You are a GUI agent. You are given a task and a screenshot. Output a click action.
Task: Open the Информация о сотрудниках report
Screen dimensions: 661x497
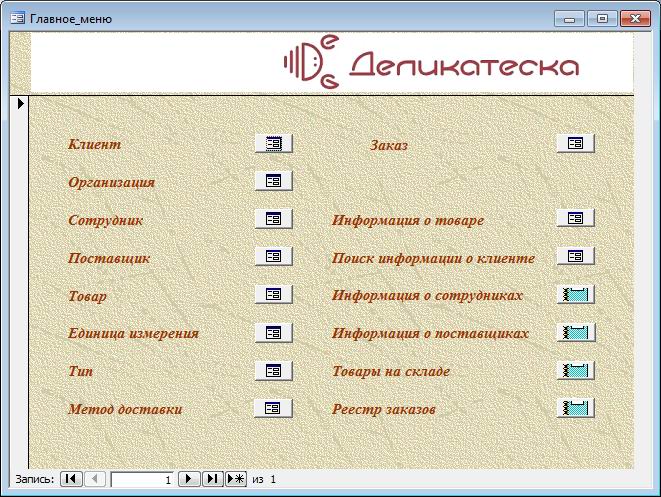575,294
